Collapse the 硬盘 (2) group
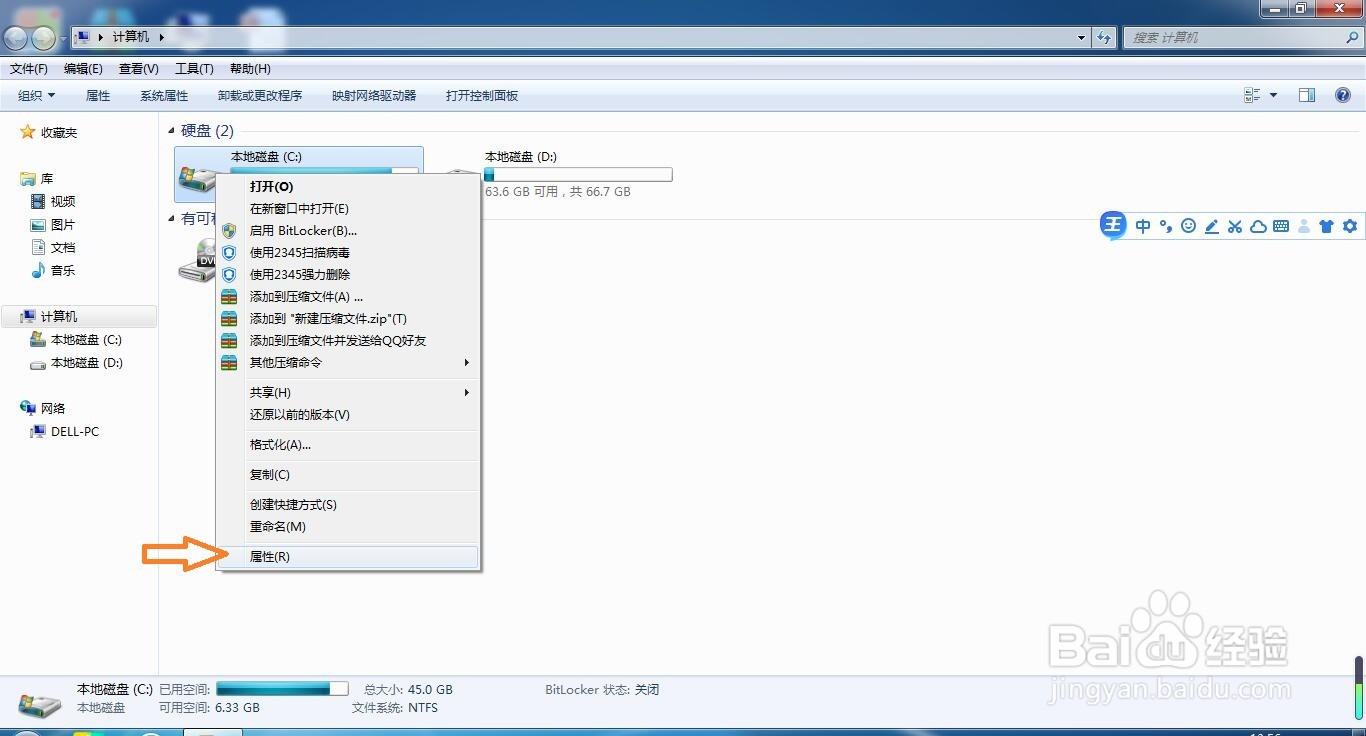The width and height of the screenshot is (1366, 736). [172, 131]
